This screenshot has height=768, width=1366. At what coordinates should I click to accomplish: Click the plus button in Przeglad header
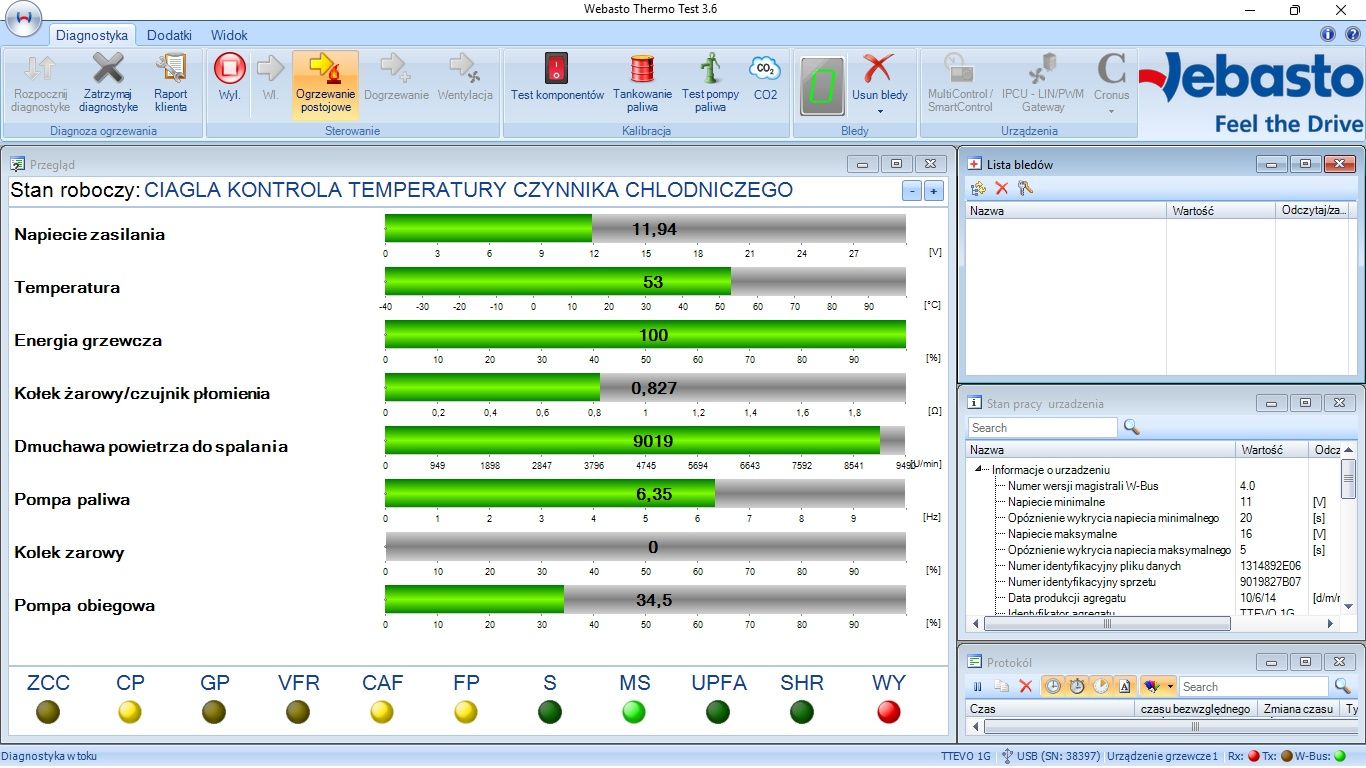point(934,191)
